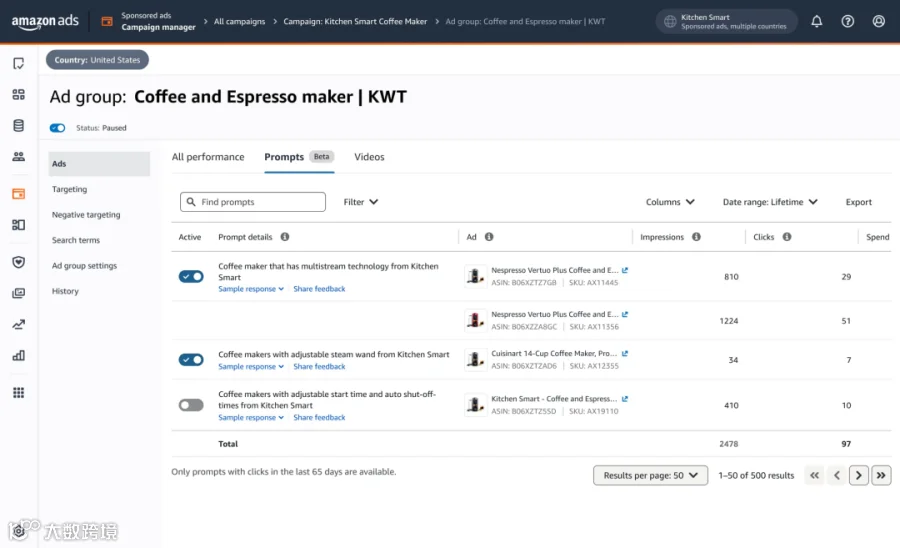This screenshot has width=900, height=548.
Task: Expand Sample response for multistream prompt
Action: pyautogui.click(x=251, y=289)
